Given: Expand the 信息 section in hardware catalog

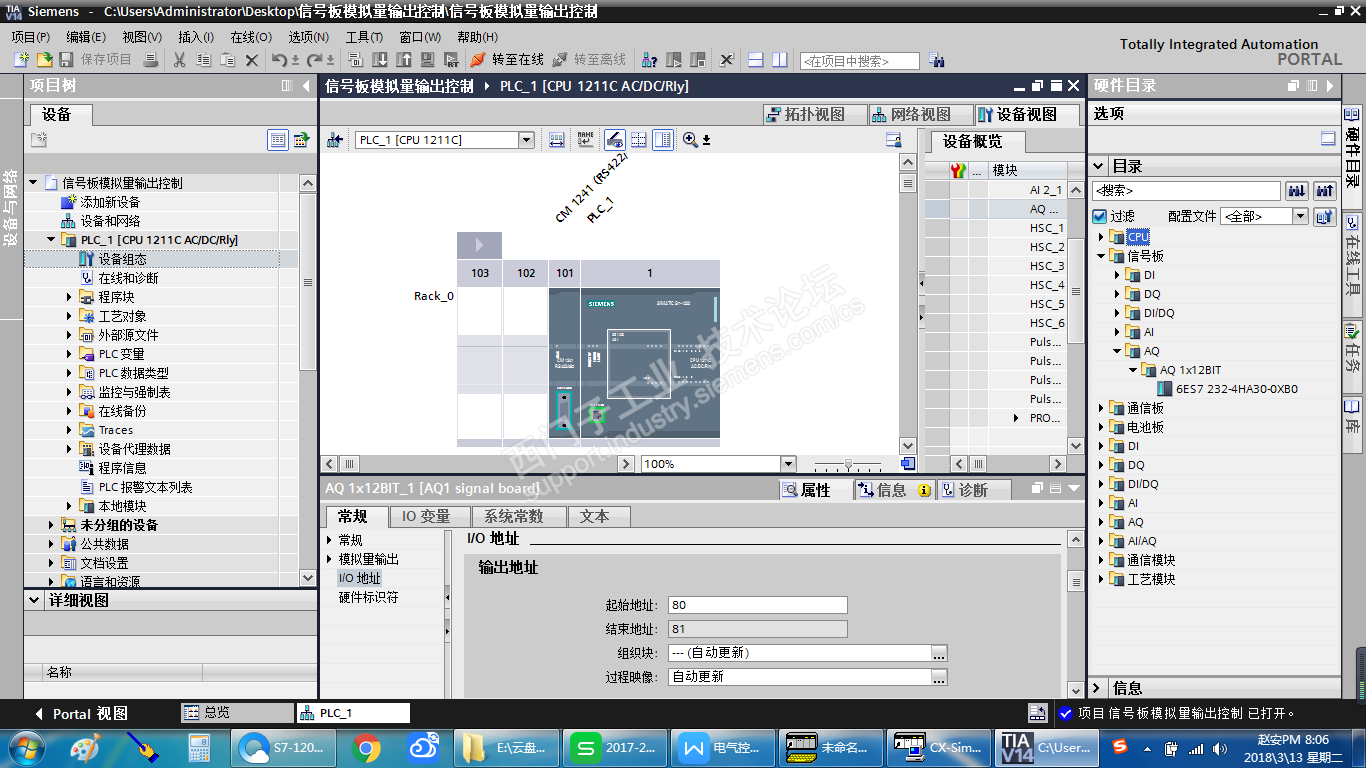Looking at the screenshot, I should (1099, 688).
